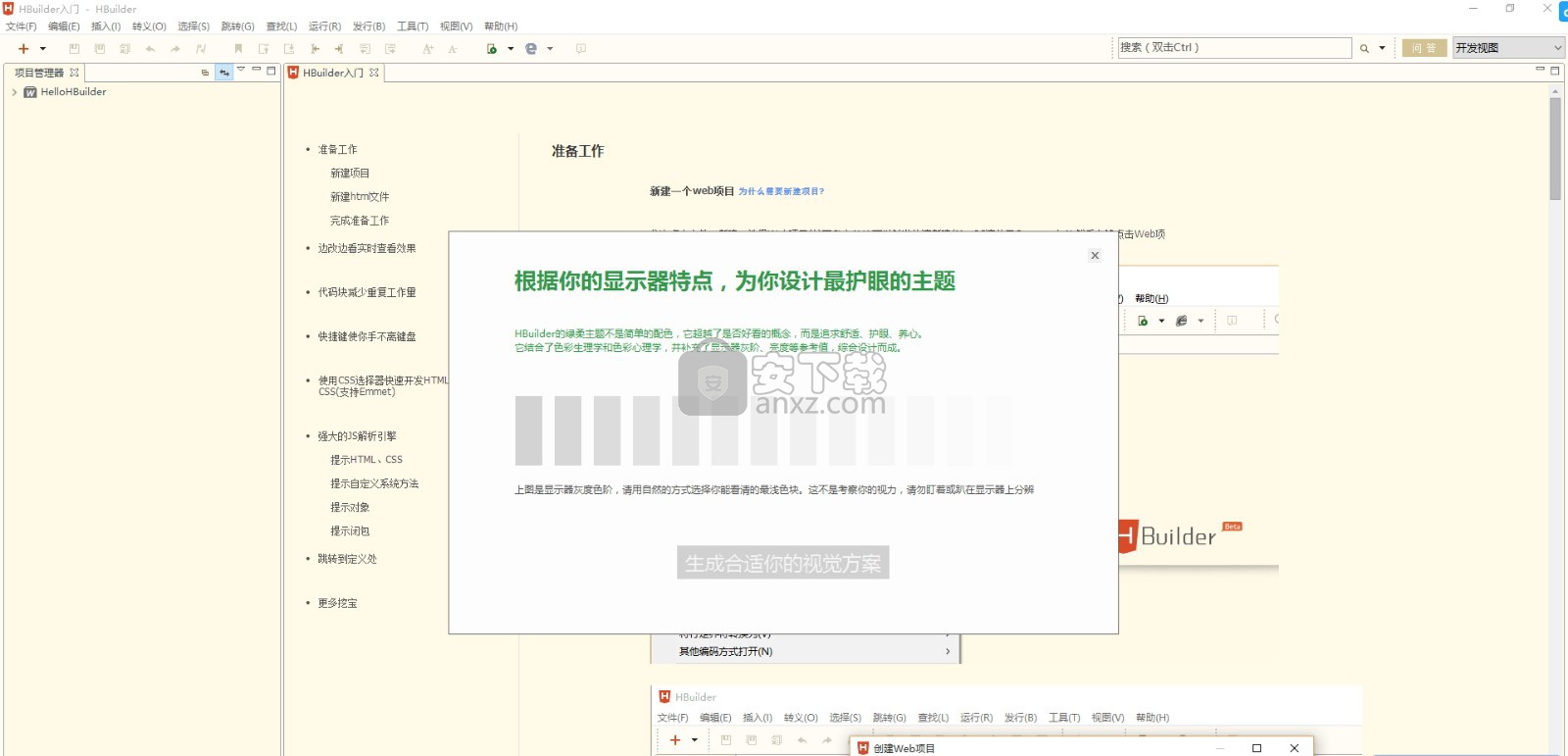The height and width of the screenshot is (756, 1568).
Task: Open the 工具(T) menu
Action: click(413, 26)
